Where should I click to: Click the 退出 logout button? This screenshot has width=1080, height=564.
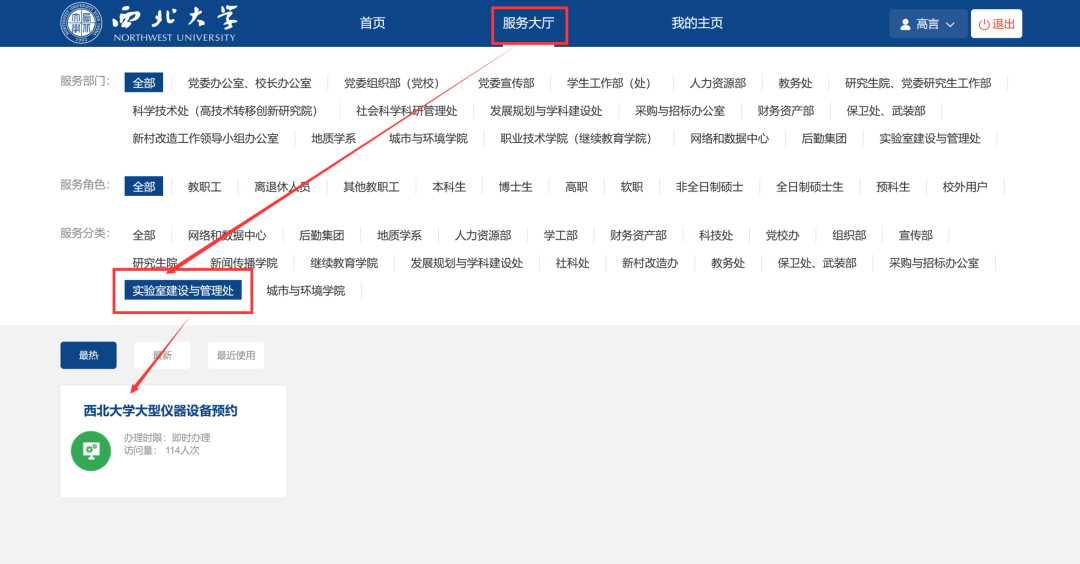coord(996,24)
